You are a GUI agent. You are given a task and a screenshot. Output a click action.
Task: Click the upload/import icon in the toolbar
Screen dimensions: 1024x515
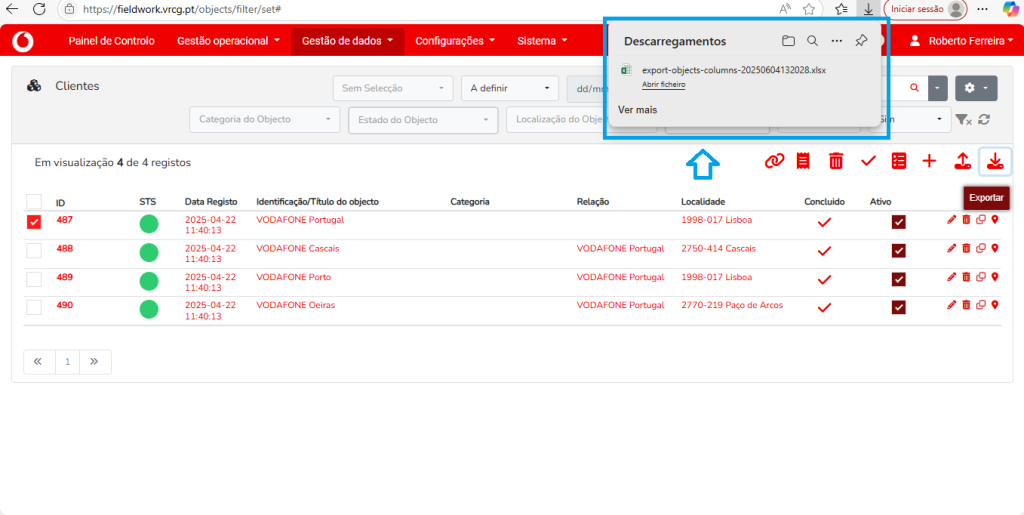click(962, 161)
